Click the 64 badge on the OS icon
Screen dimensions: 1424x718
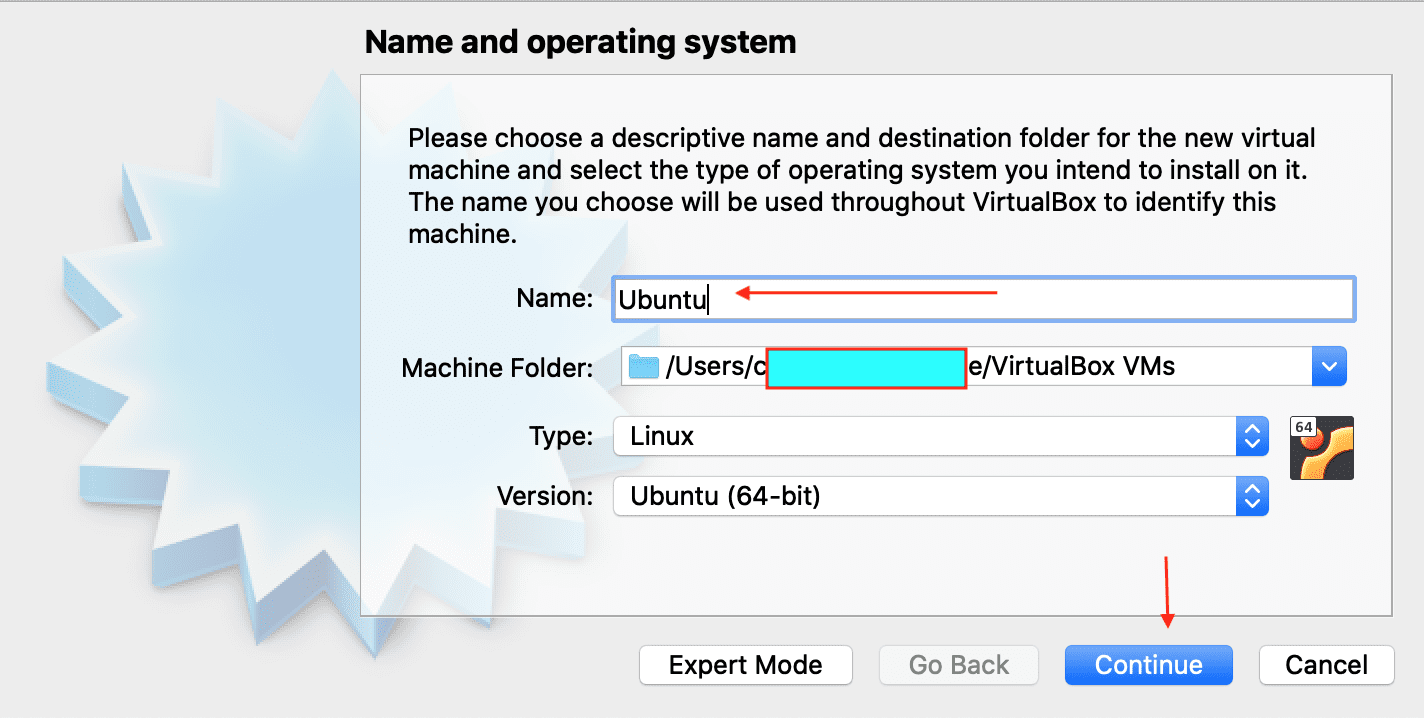(x=1303, y=427)
